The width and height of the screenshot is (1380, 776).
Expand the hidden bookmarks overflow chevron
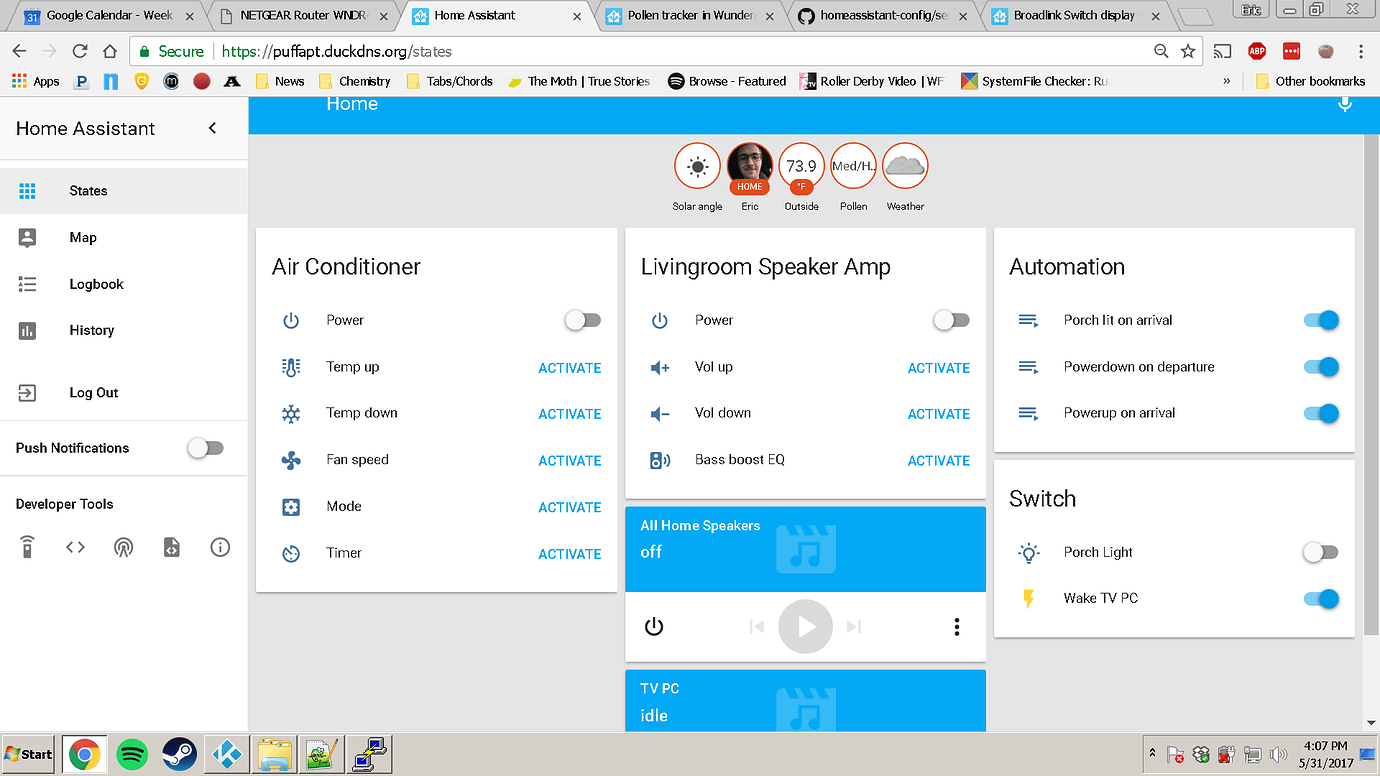point(1227,81)
